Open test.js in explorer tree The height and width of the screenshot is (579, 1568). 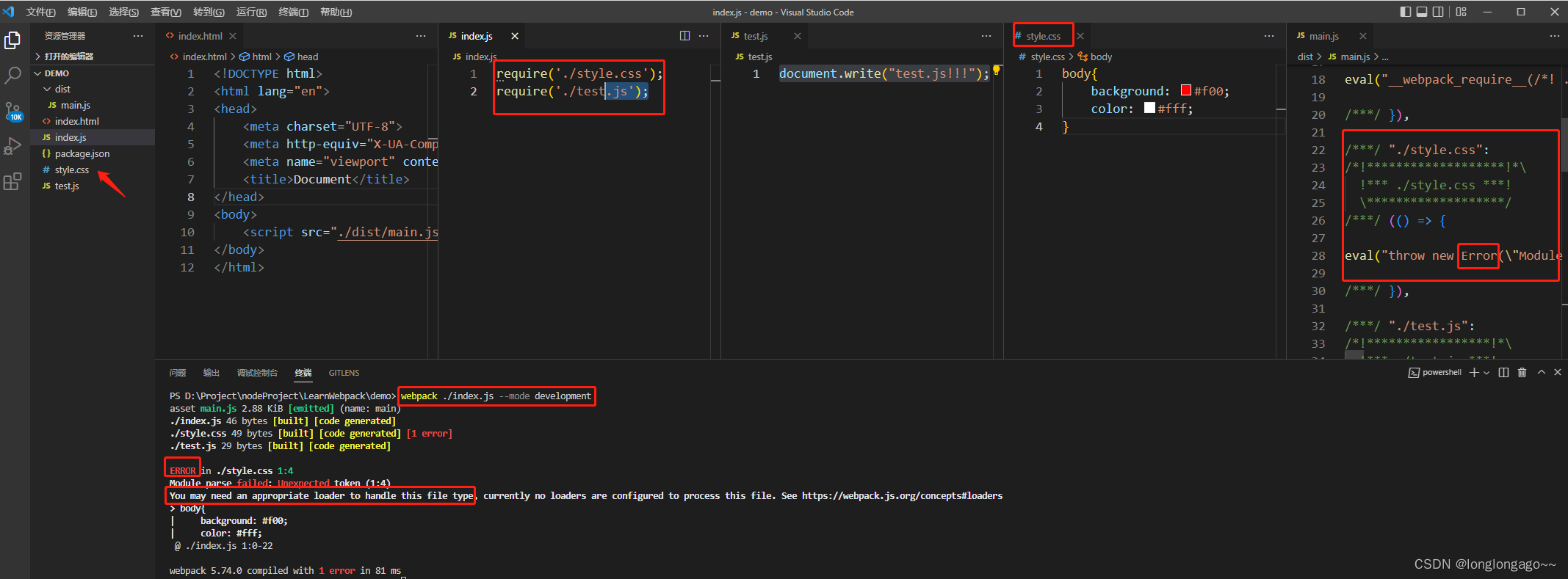[93, 186]
